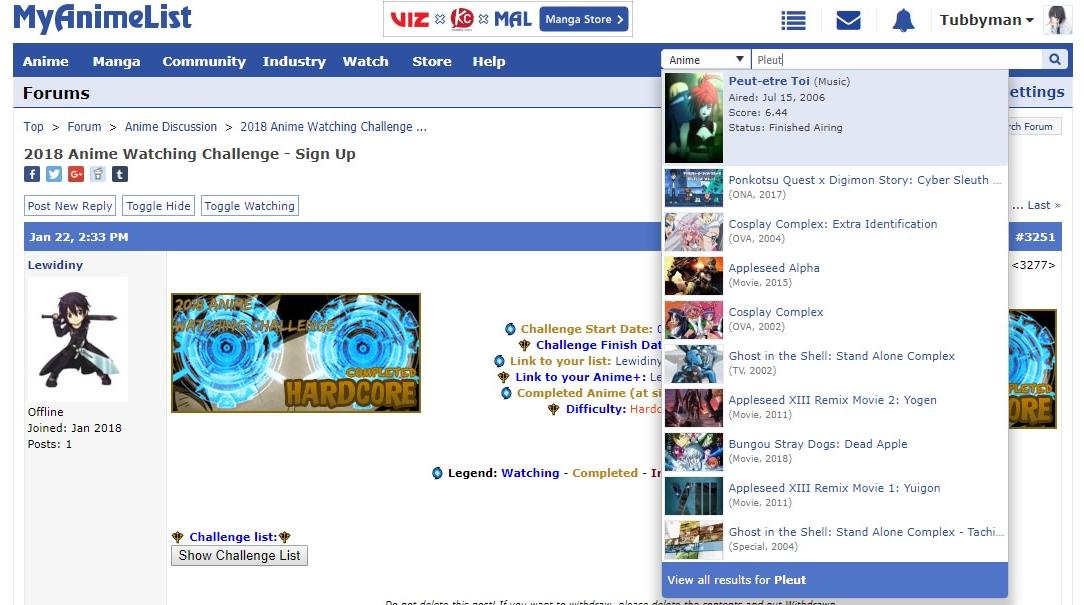Screen dimensions: 1084x605
Task: Select Ghost in the Shell TV 2002 result
Action: pos(834,364)
